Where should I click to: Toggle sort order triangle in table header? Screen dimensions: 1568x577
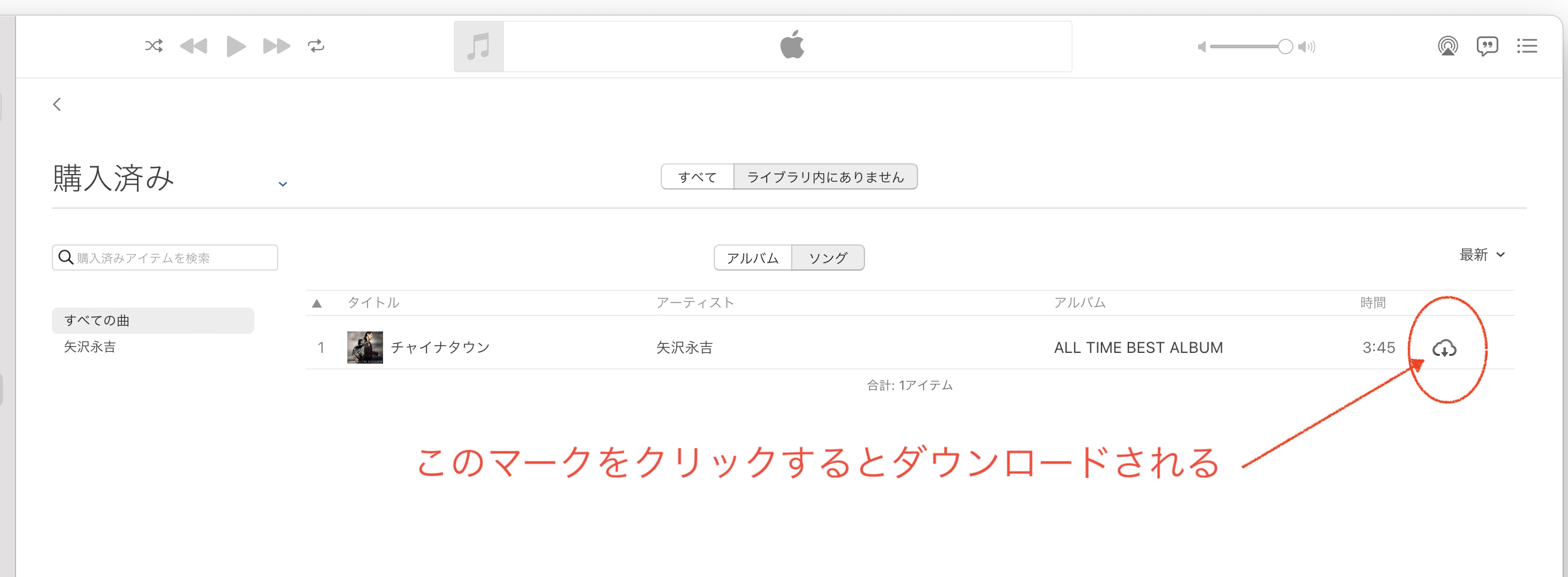point(316,303)
